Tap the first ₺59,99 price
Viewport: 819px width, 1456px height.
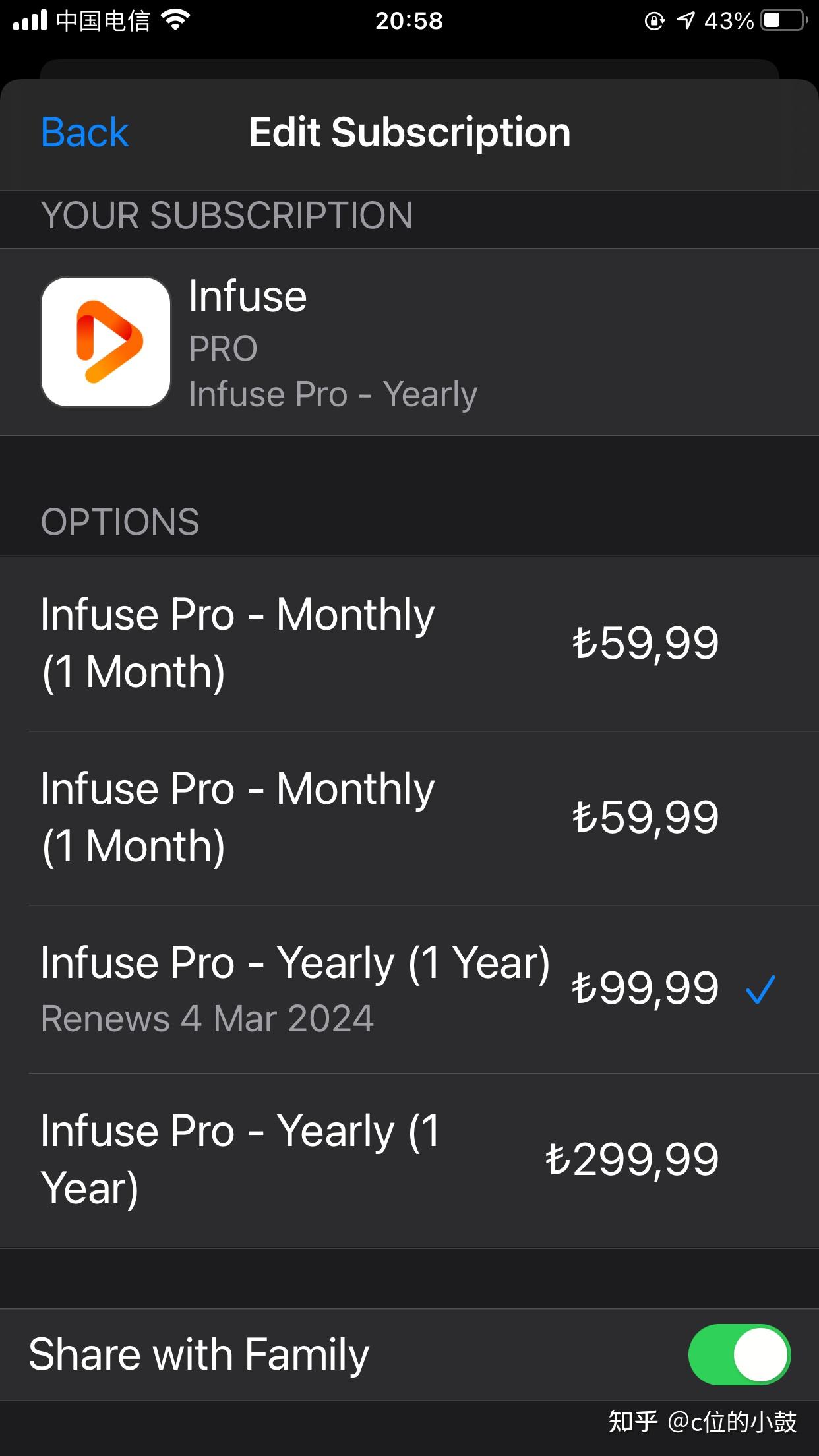click(x=645, y=643)
